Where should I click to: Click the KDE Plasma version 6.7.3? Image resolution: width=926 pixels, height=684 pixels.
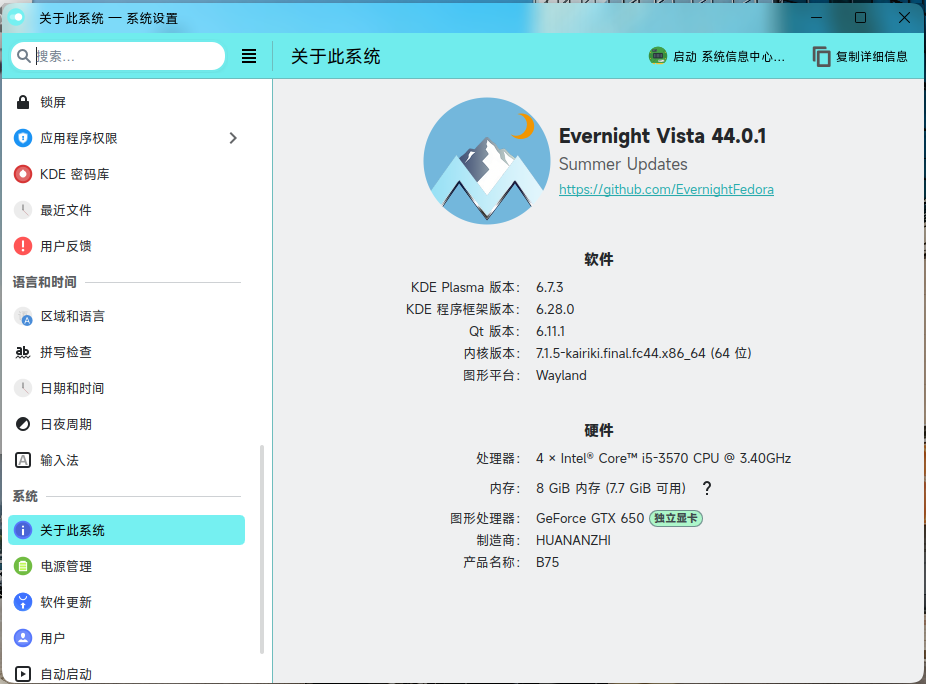pos(550,288)
